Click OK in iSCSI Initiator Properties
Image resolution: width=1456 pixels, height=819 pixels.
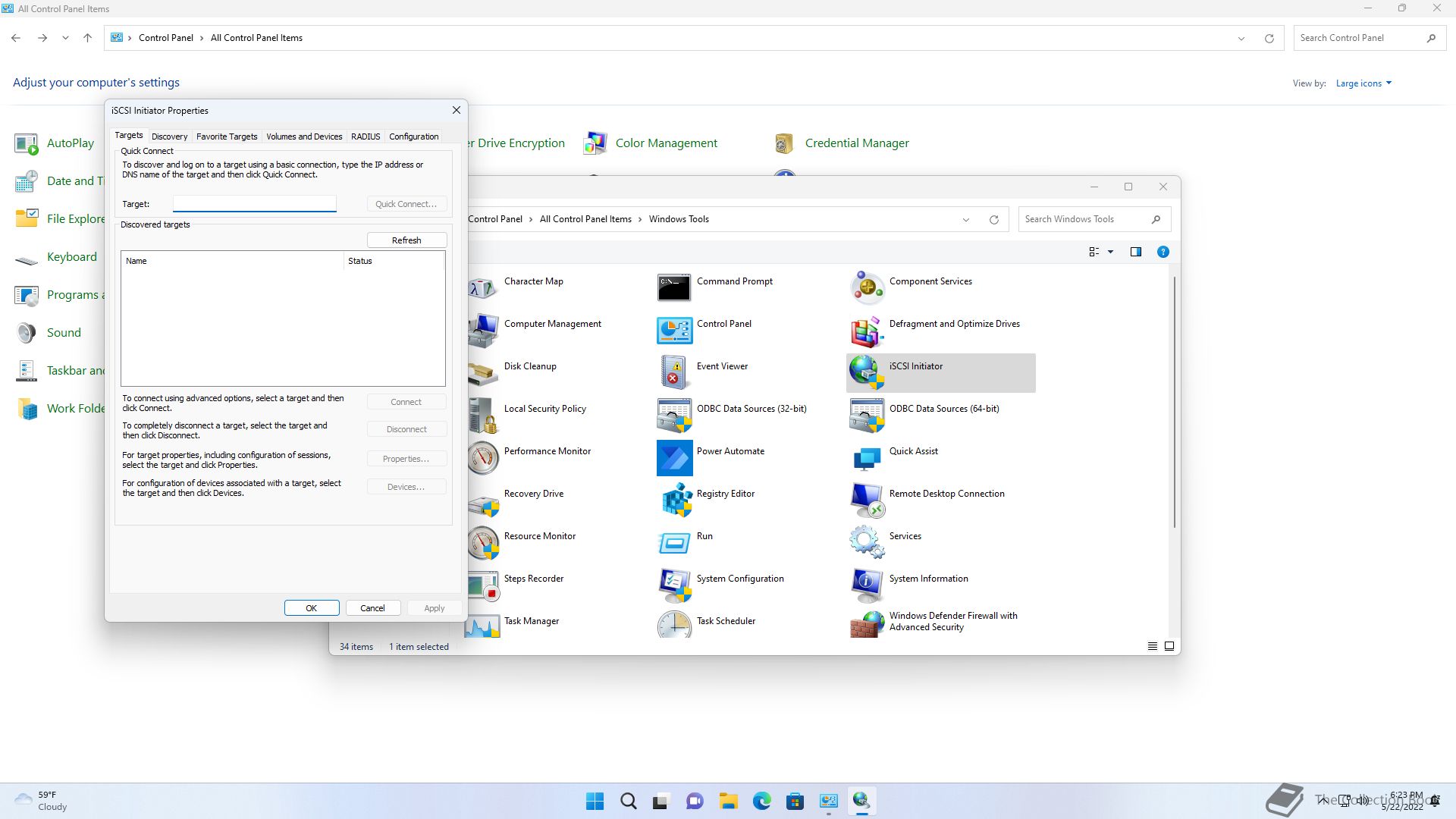(312, 608)
